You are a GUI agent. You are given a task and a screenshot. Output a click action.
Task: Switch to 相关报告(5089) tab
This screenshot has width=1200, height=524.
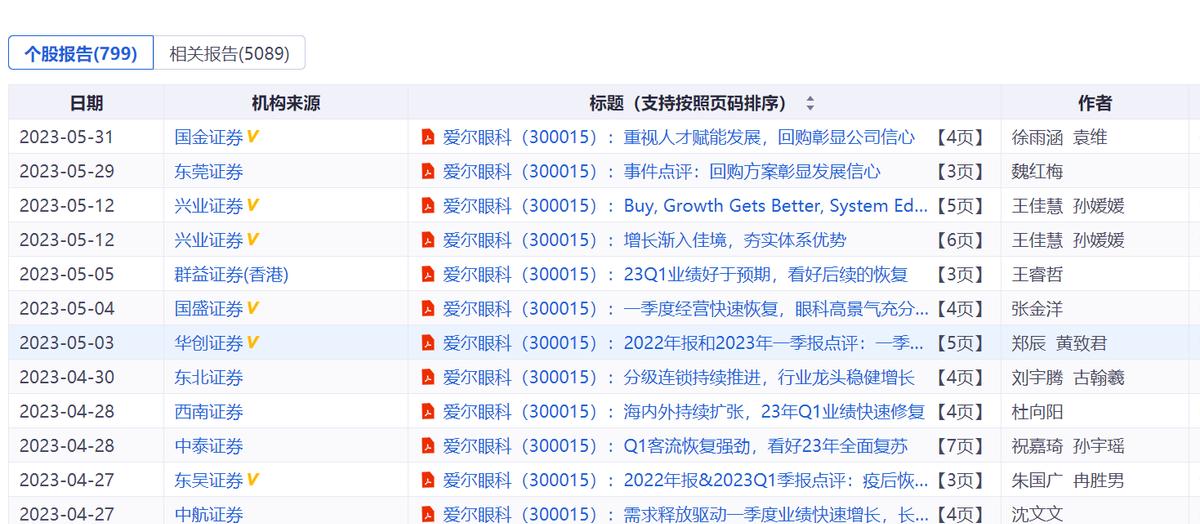[x=229, y=53]
